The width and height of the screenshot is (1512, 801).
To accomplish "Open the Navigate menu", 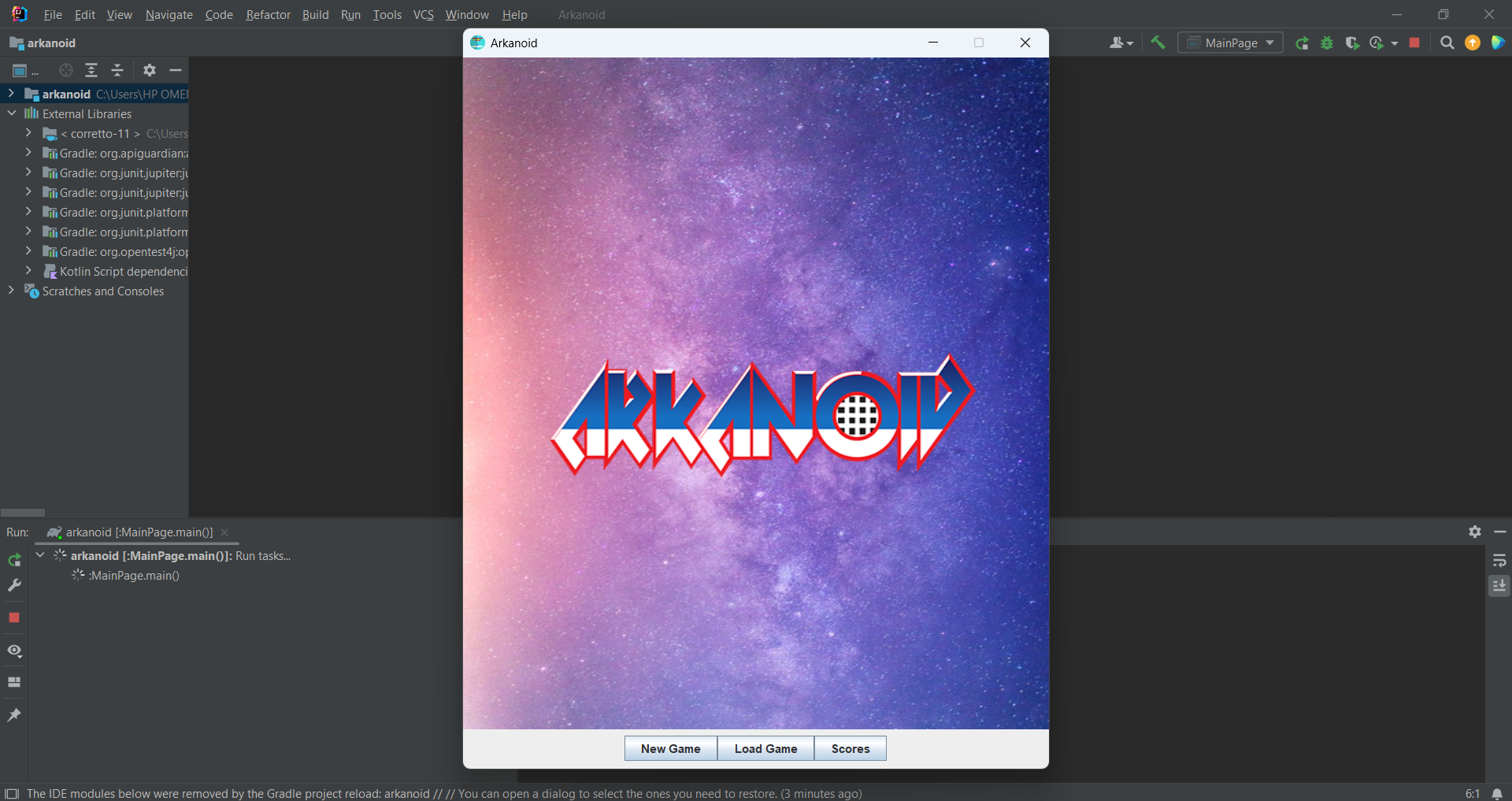I will (169, 15).
